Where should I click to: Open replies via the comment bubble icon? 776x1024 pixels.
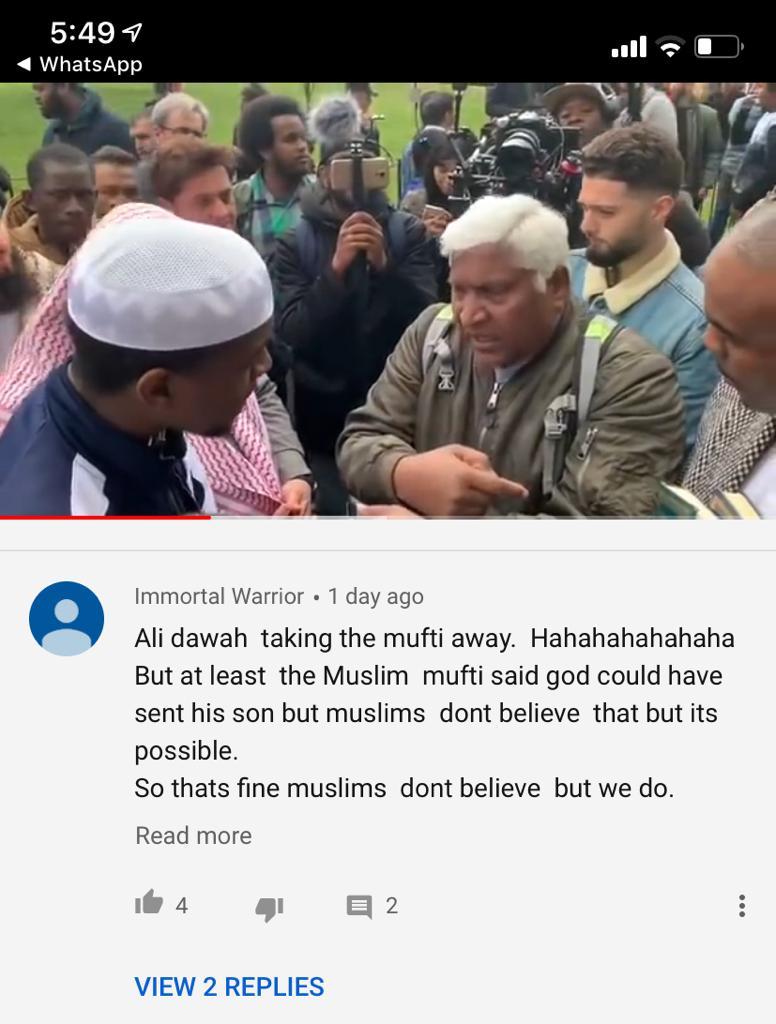(x=359, y=906)
